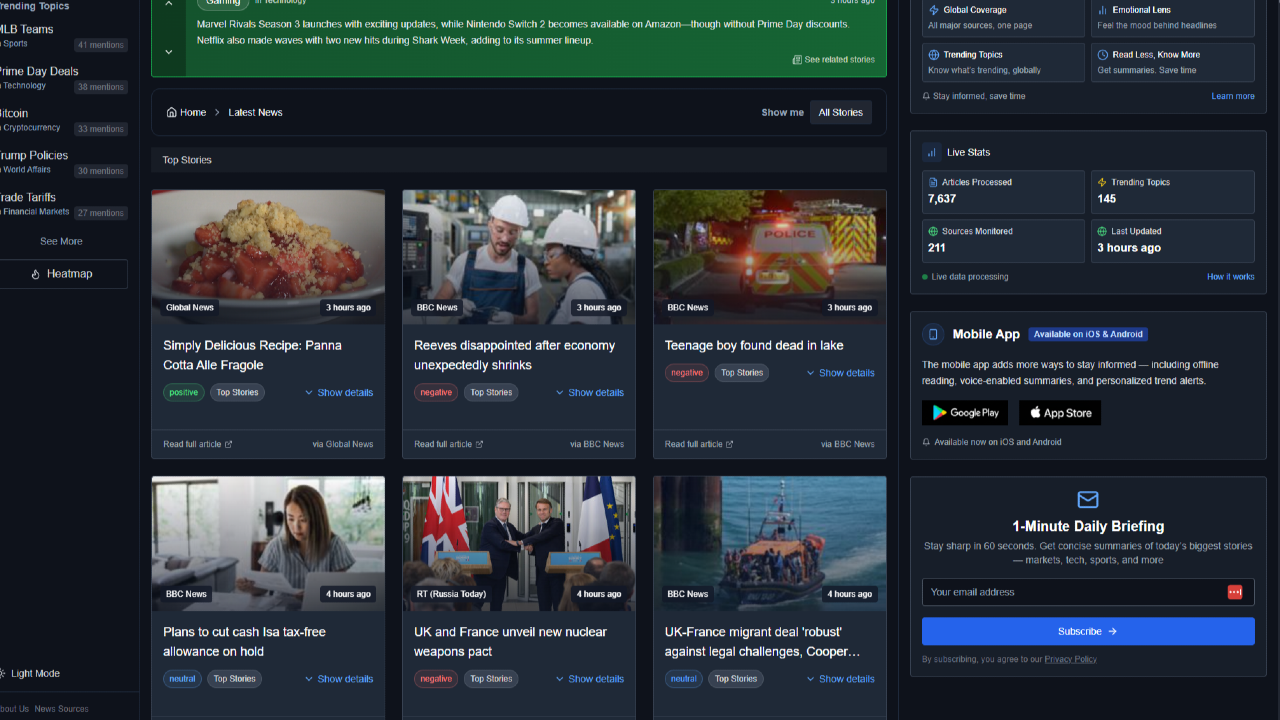Select the All Stories filter
The image size is (1280, 720).
[x=840, y=112]
